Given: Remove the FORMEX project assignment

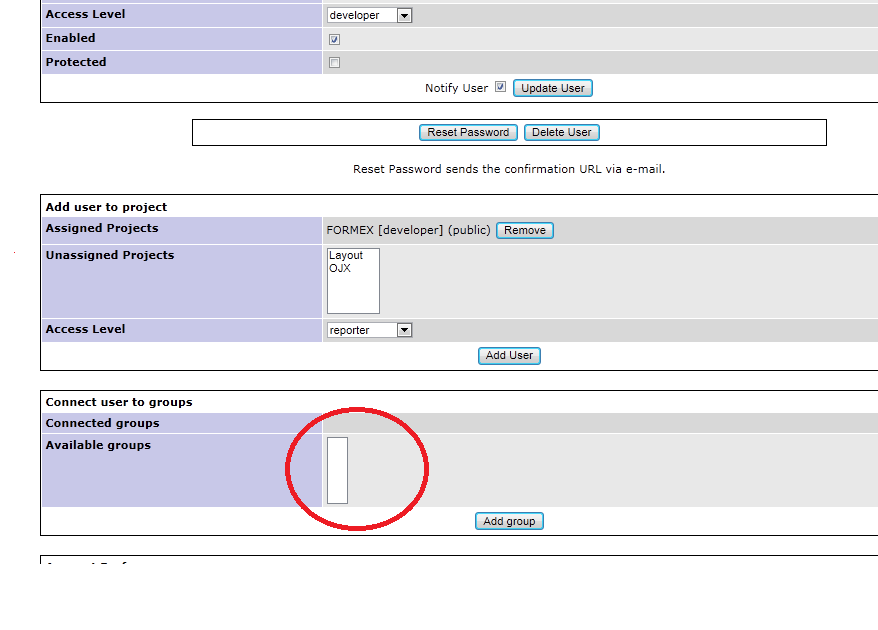Looking at the screenshot, I should pyautogui.click(x=524, y=229).
